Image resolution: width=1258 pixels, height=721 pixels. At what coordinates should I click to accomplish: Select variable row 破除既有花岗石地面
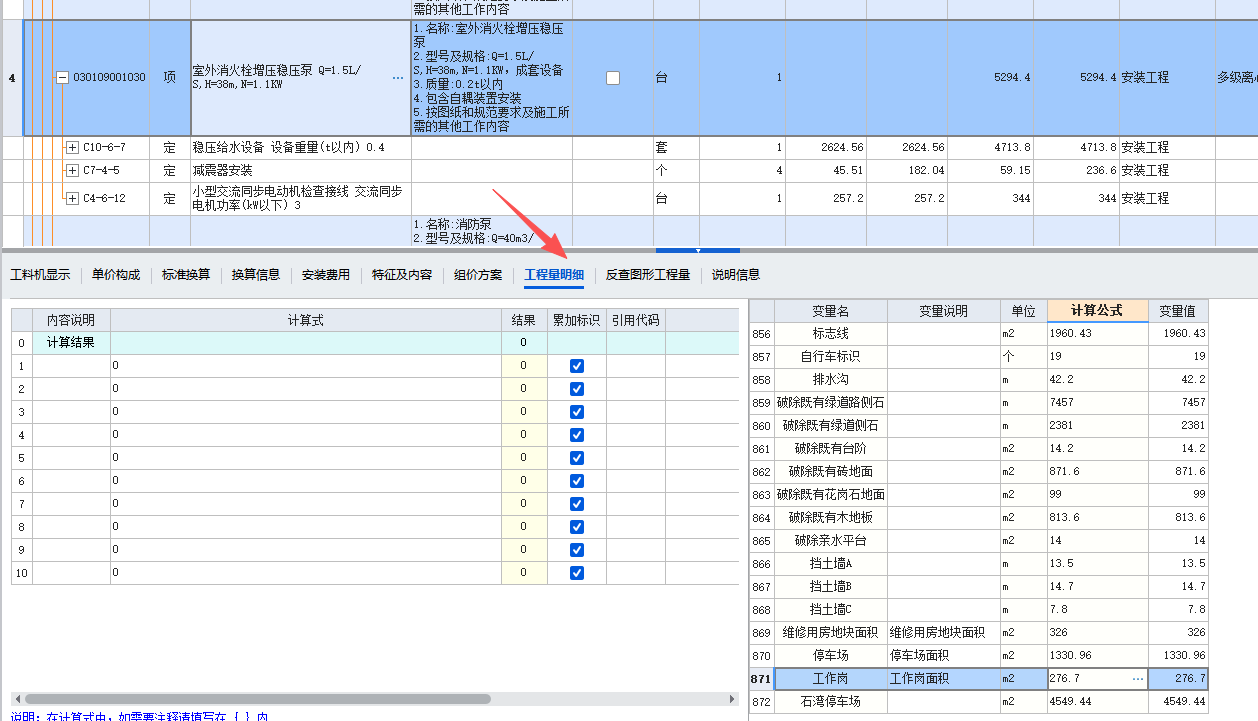978,495
